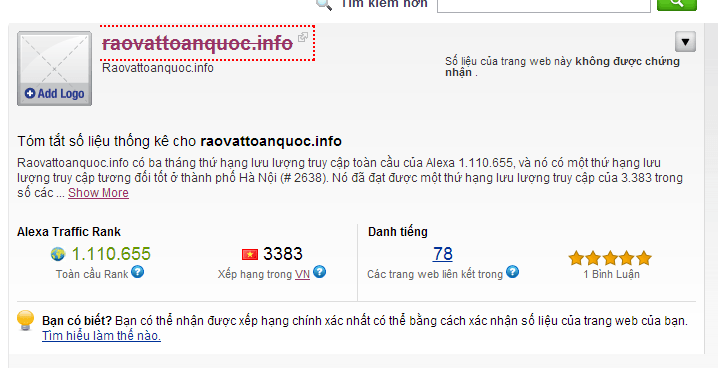Expand summary with Show More
The width and height of the screenshot is (718, 368).
point(98,193)
